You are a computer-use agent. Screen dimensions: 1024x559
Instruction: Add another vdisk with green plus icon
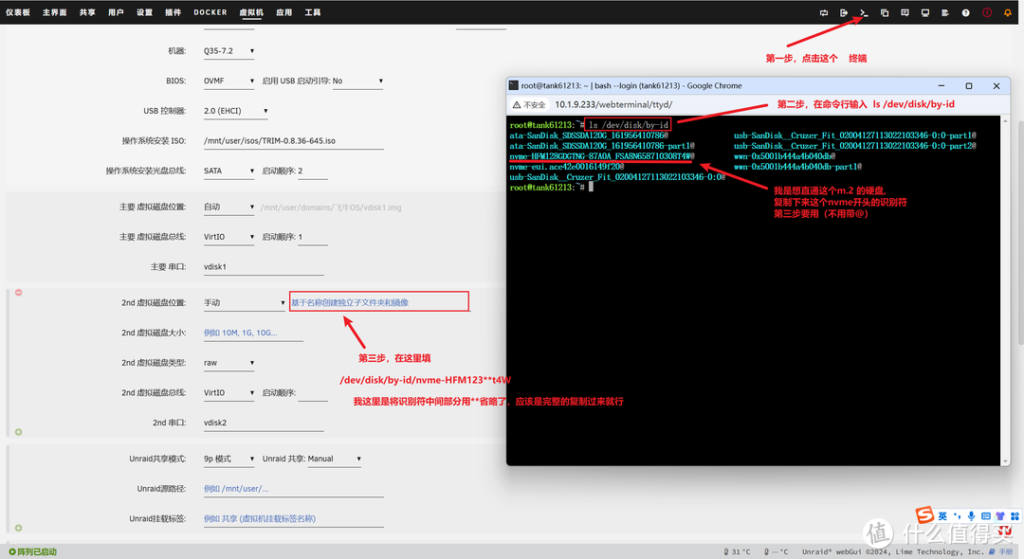click(x=18, y=432)
